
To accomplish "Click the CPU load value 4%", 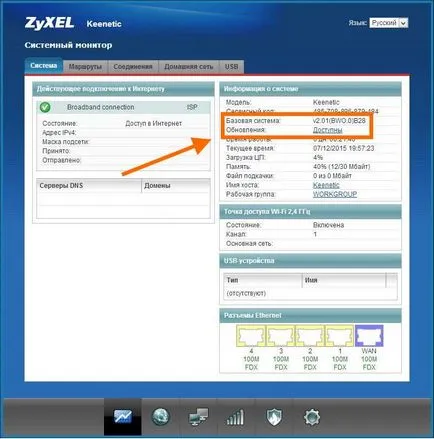I will [x=318, y=157].
